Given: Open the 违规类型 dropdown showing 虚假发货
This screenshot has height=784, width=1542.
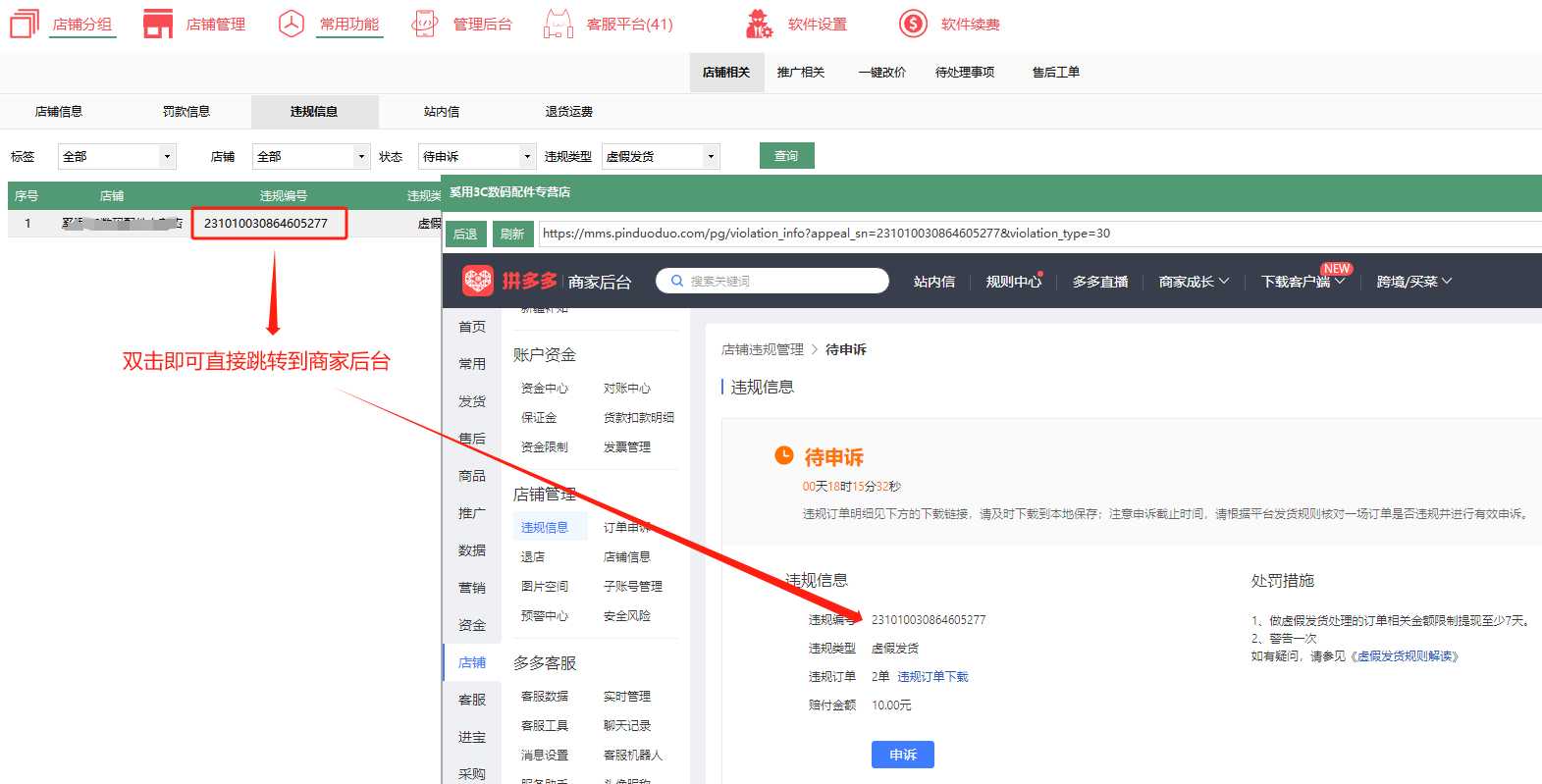Looking at the screenshot, I should coord(661,156).
